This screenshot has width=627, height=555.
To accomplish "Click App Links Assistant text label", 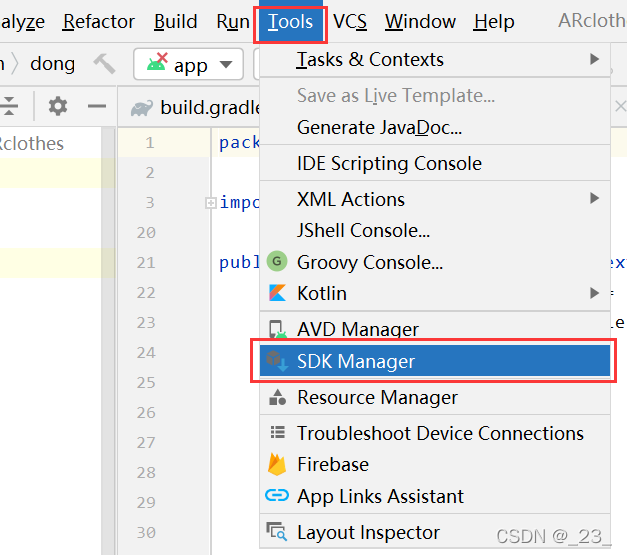I will pyautogui.click(x=381, y=497).
